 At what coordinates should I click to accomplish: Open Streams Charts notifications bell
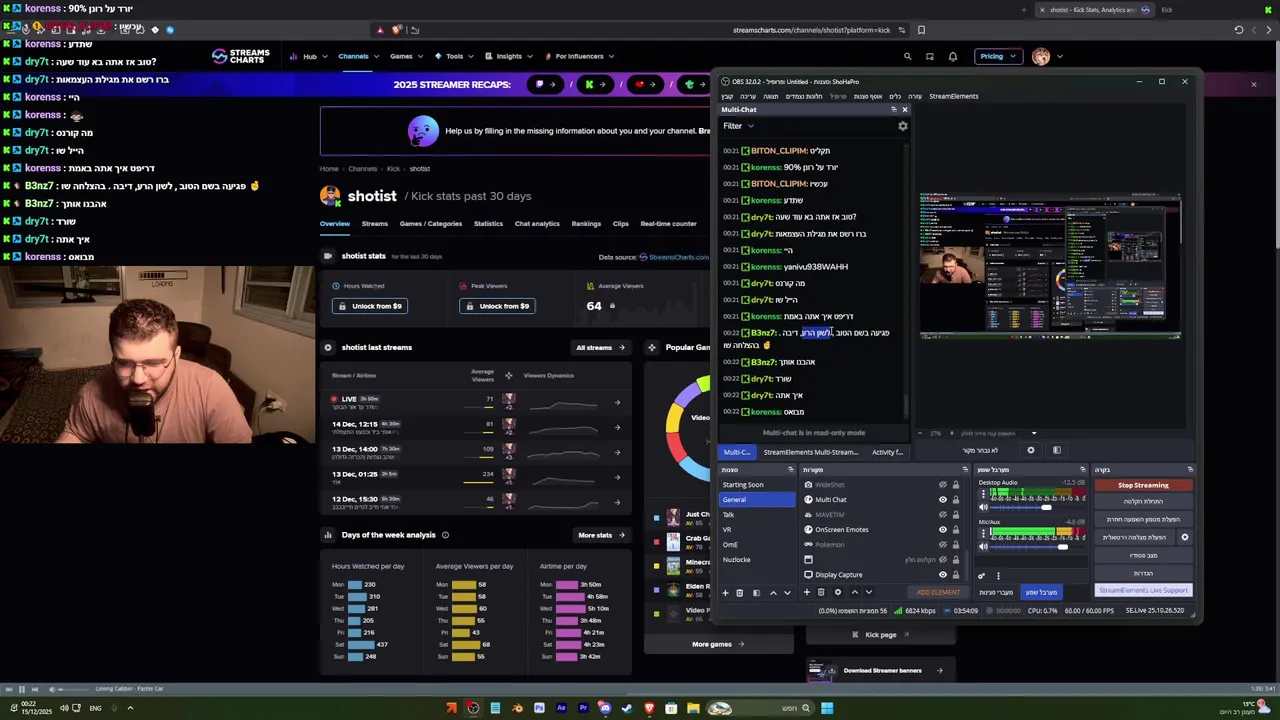952,57
